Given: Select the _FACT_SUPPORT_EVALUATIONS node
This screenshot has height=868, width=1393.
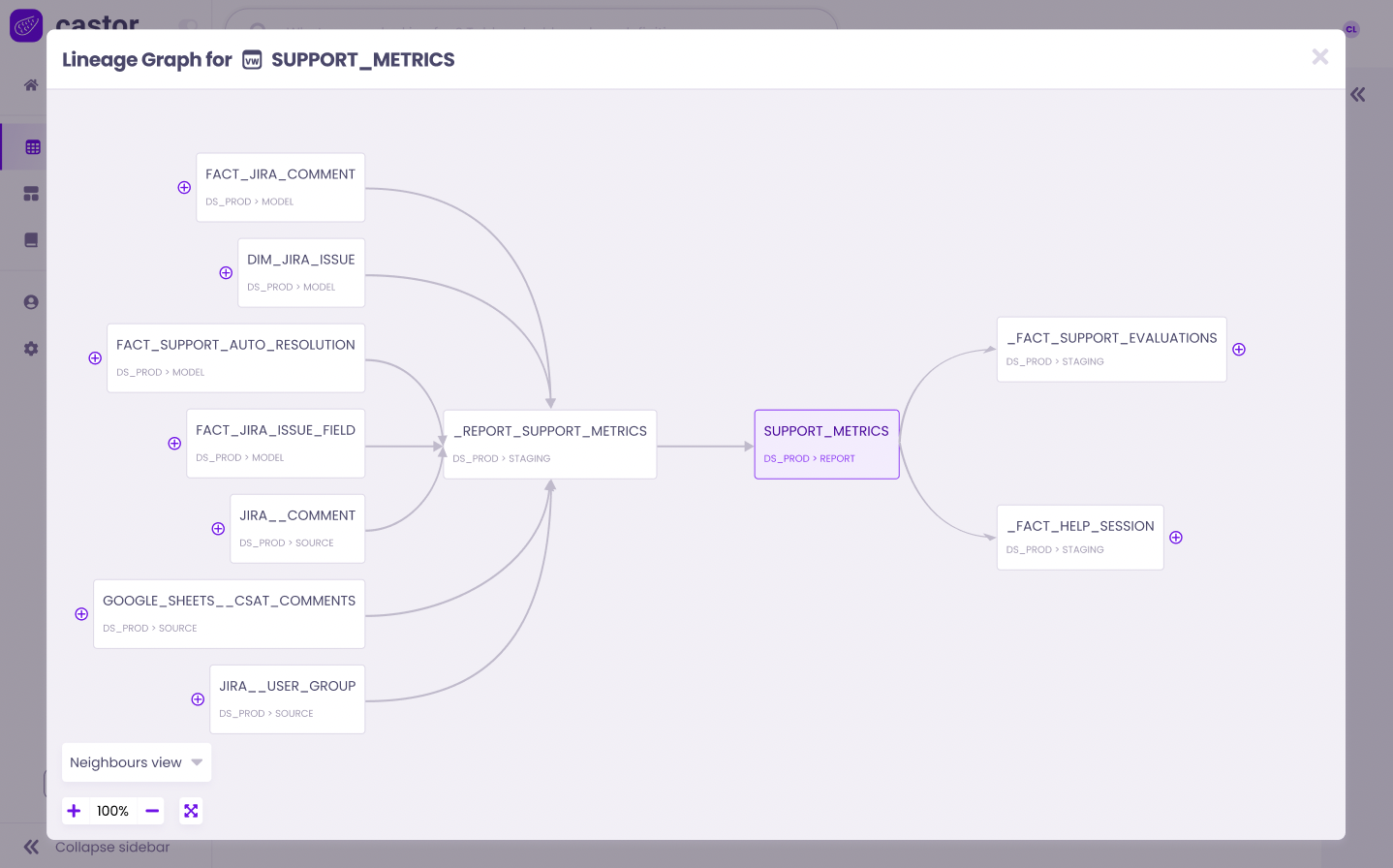Looking at the screenshot, I should click(x=1110, y=349).
